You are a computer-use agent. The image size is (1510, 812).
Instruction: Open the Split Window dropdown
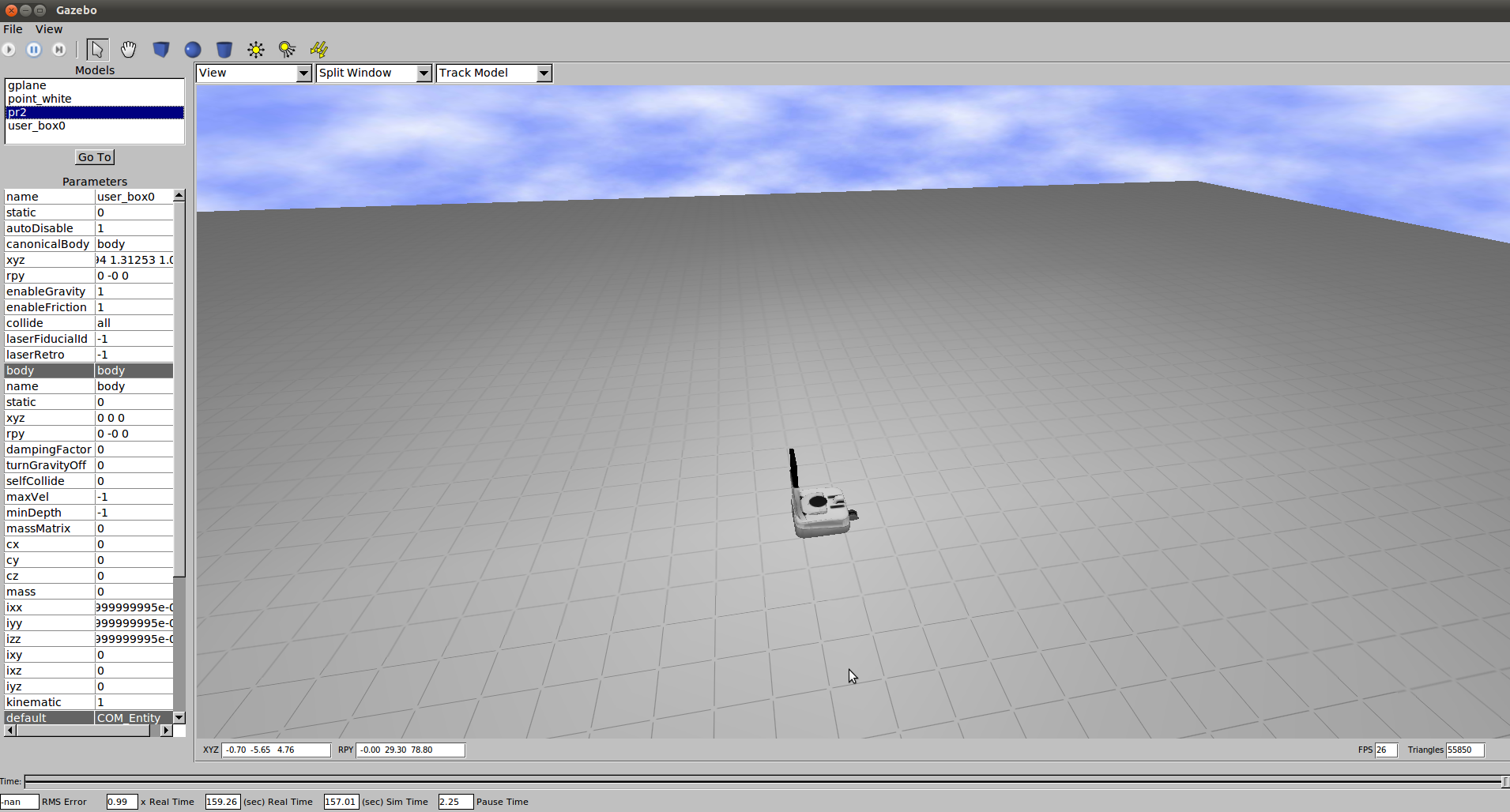point(374,73)
